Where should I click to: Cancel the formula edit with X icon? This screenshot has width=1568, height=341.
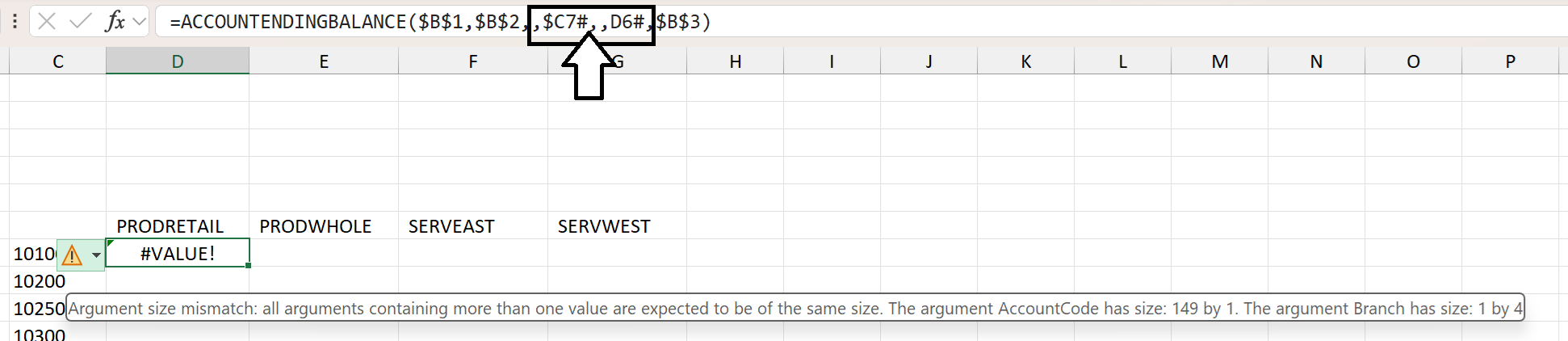click(47, 22)
